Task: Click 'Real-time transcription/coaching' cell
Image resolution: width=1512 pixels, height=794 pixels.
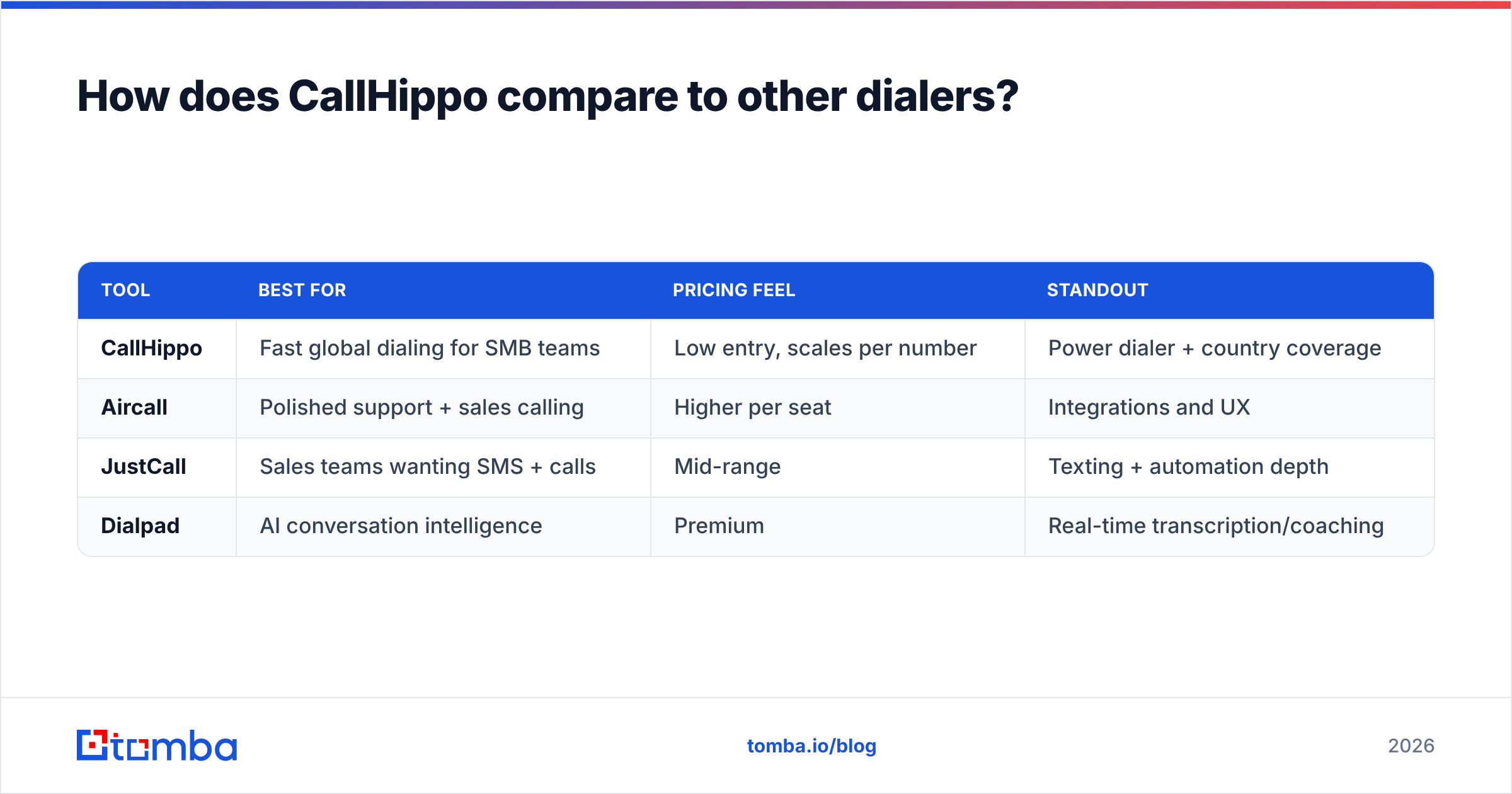Action: pos(1230,526)
